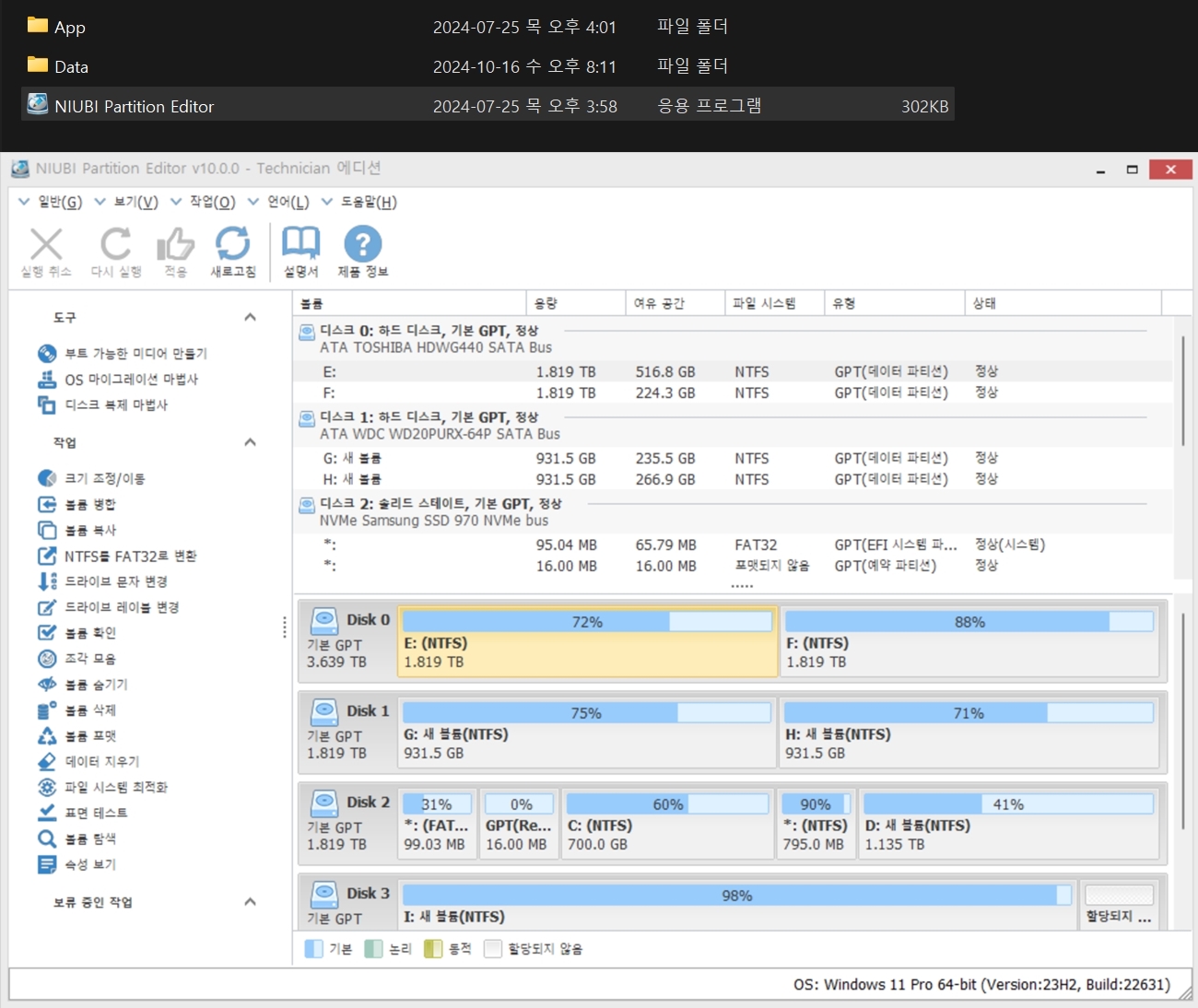Select the 16.00 MB unformatted partition row
Screen dimensions: 1198x1008
(x=734, y=567)
